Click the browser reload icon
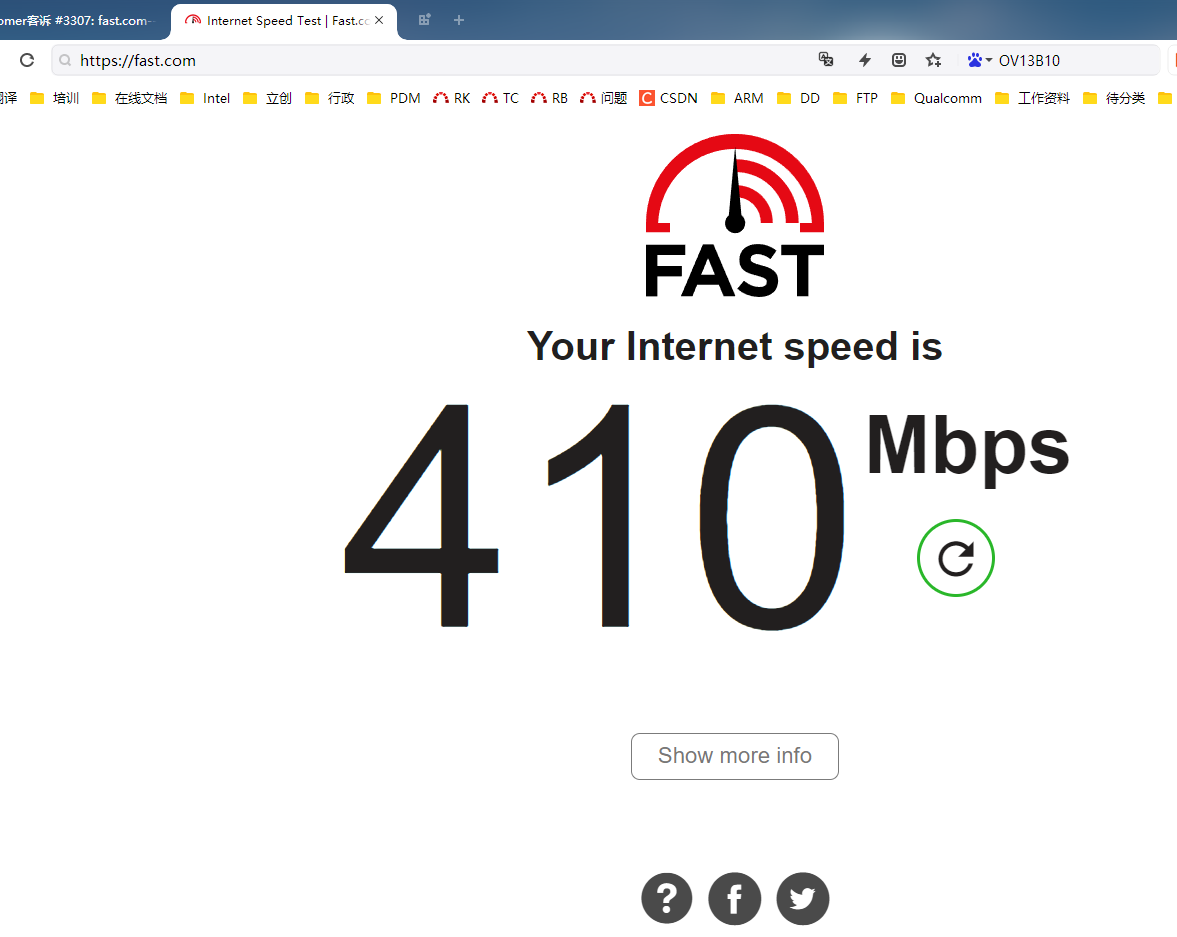Viewport: 1177px width, 937px height. [27, 60]
